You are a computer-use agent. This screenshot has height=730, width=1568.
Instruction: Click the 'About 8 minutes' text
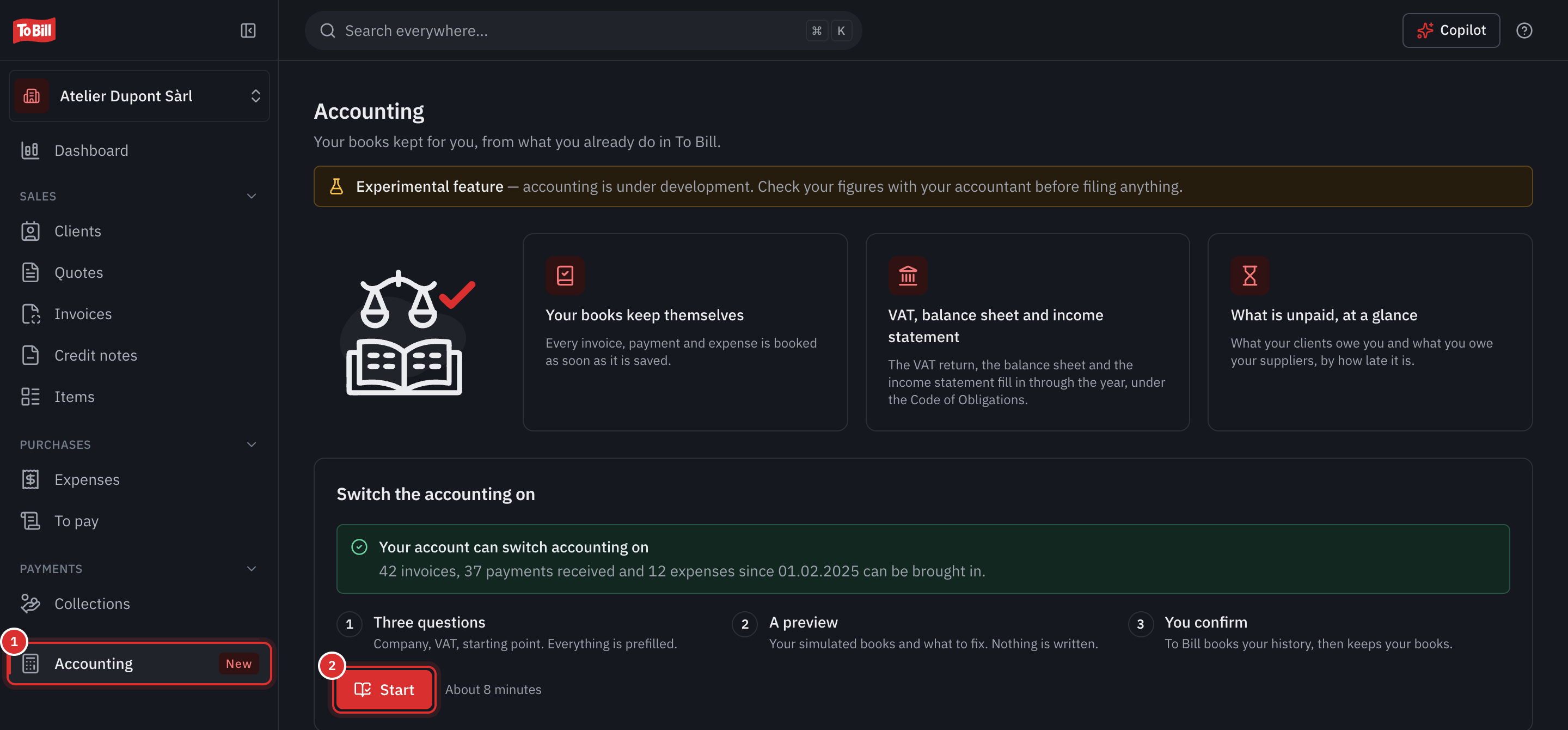[x=493, y=690]
